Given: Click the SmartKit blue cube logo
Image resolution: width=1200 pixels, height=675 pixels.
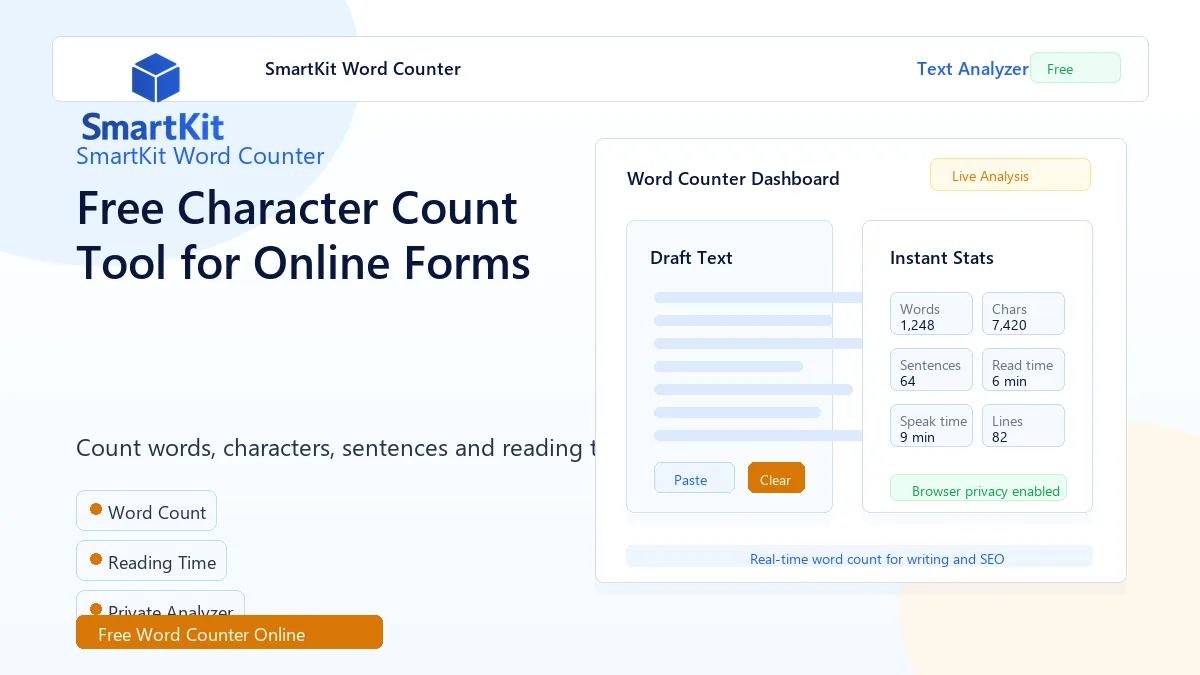Looking at the screenshot, I should click(x=156, y=78).
